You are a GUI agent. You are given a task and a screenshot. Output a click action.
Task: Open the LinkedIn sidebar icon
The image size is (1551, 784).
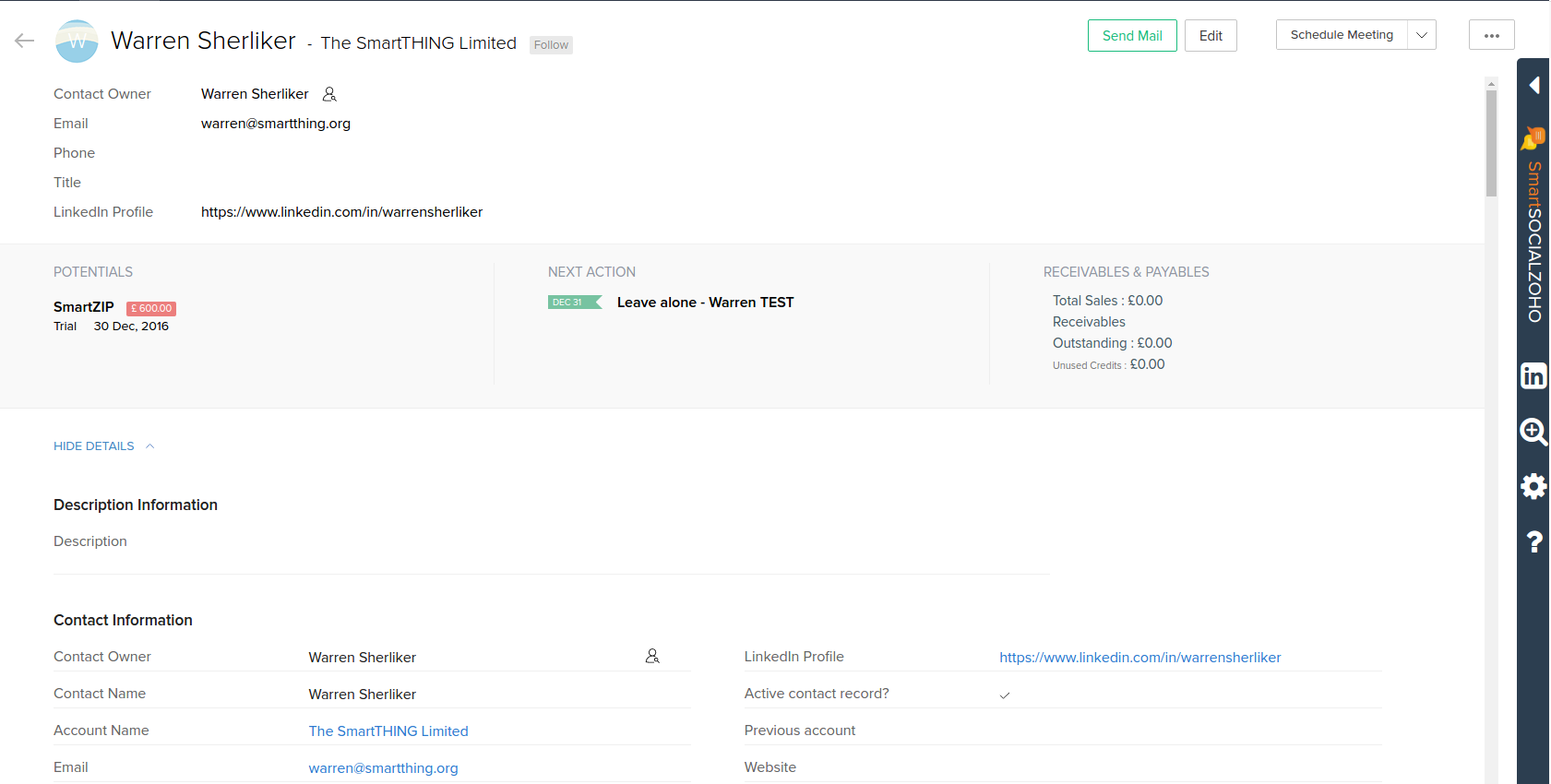pyautogui.click(x=1533, y=375)
